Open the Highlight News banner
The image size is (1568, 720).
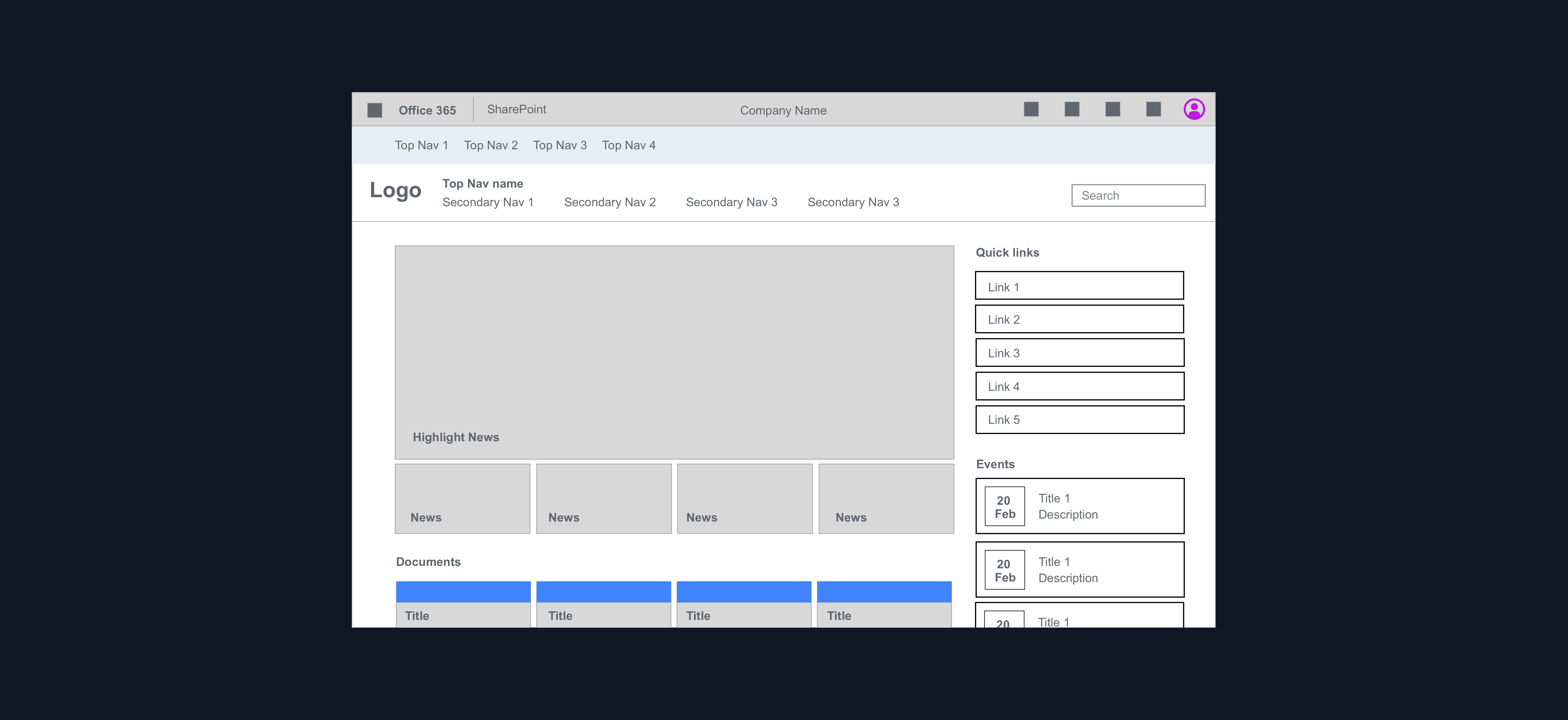point(674,352)
